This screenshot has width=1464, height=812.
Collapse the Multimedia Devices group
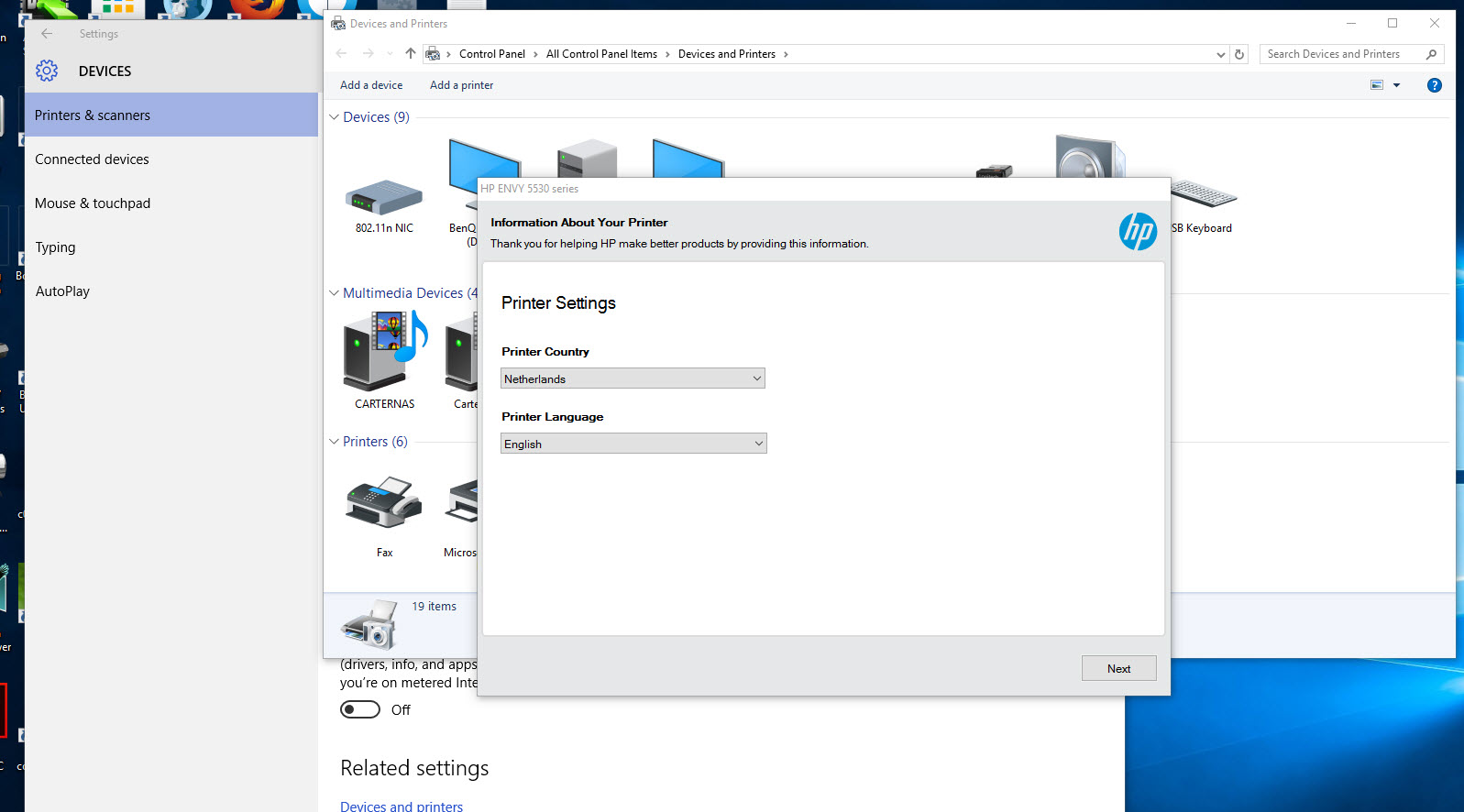334,293
